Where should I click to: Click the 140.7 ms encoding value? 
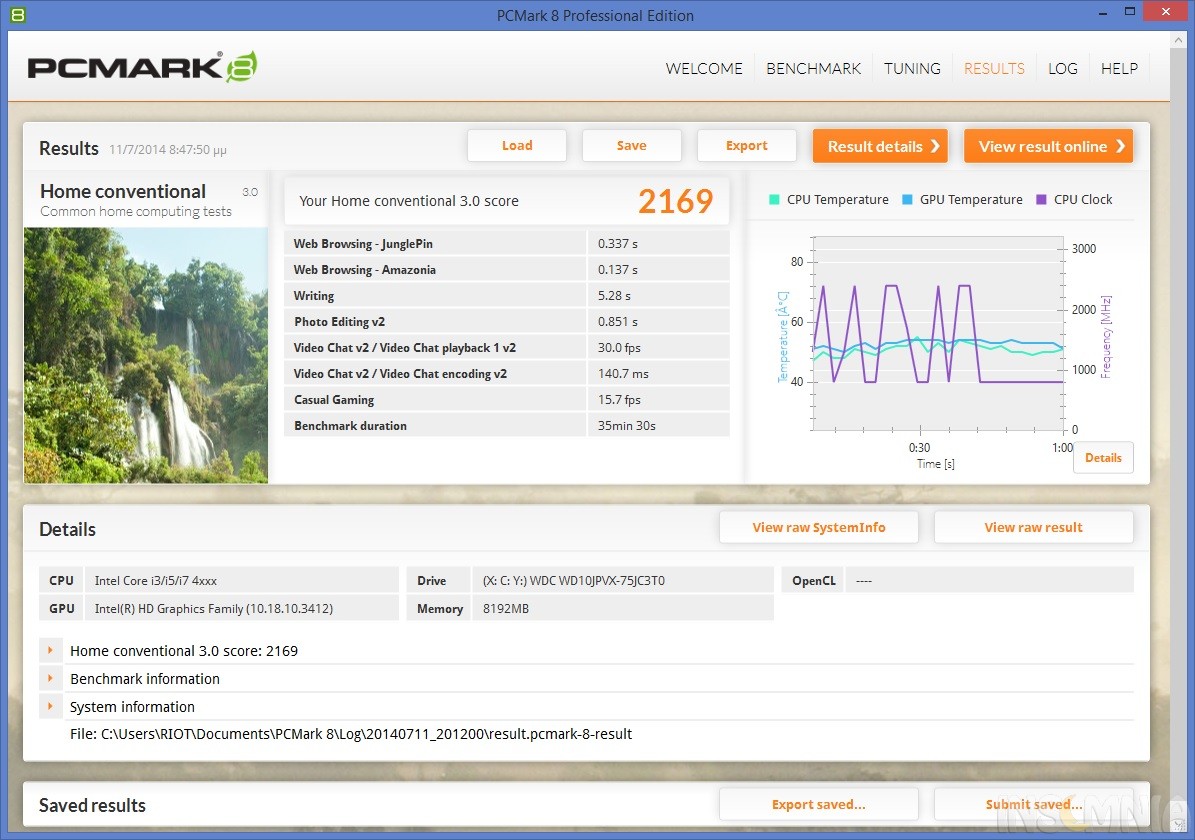[623, 374]
